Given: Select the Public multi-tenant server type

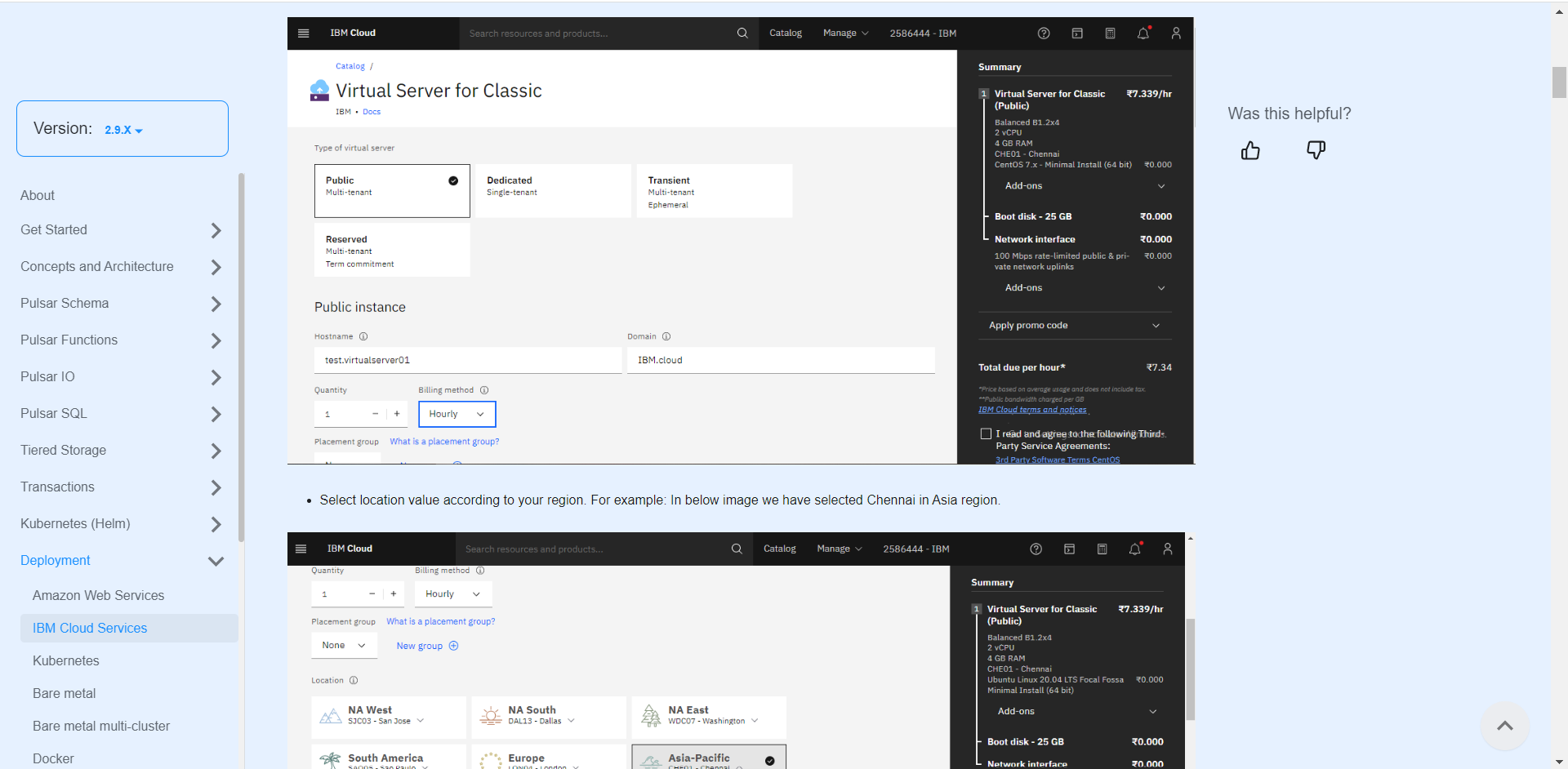Looking at the screenshot, I should (392, 190).
